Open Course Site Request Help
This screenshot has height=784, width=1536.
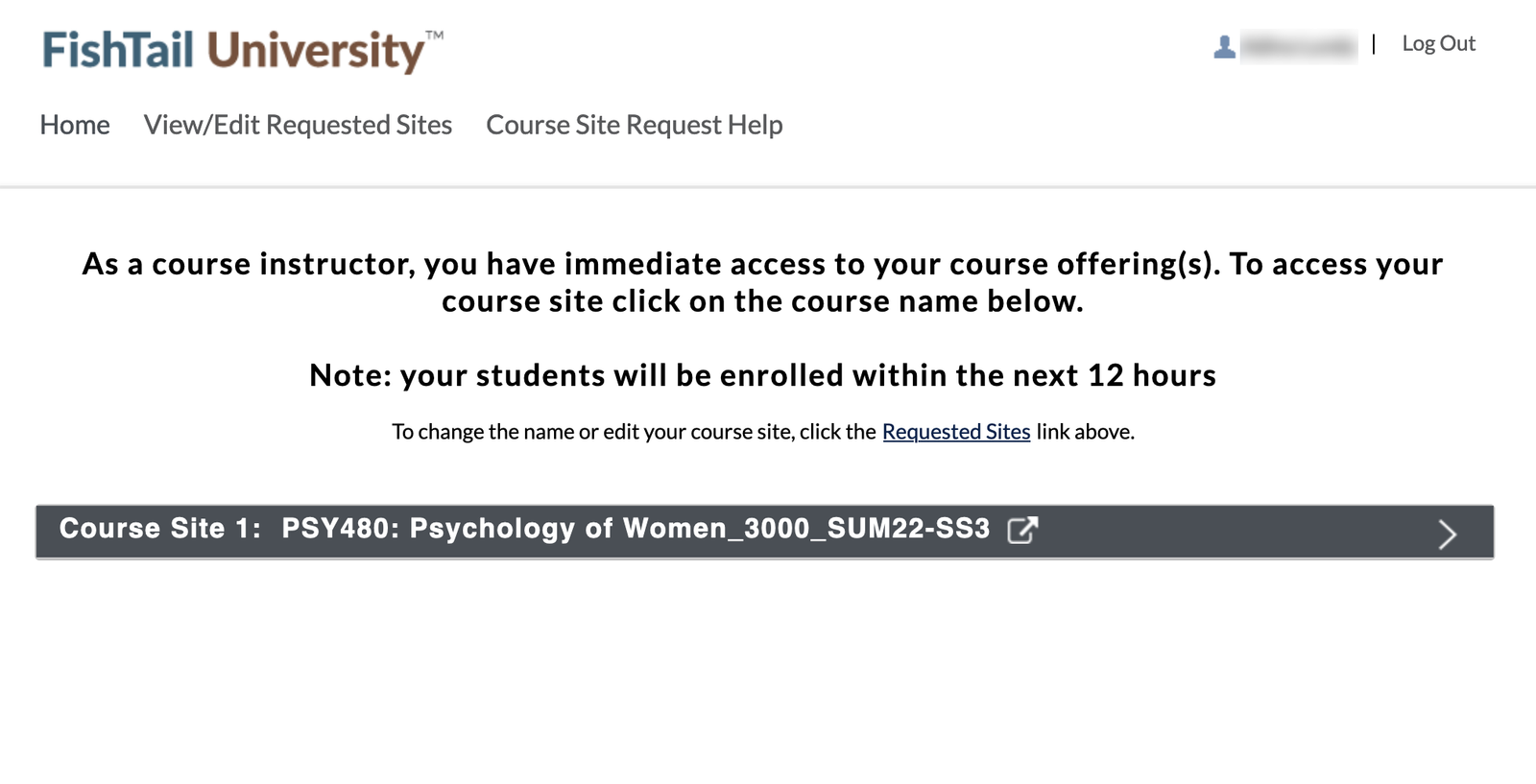tap(634, 125)
